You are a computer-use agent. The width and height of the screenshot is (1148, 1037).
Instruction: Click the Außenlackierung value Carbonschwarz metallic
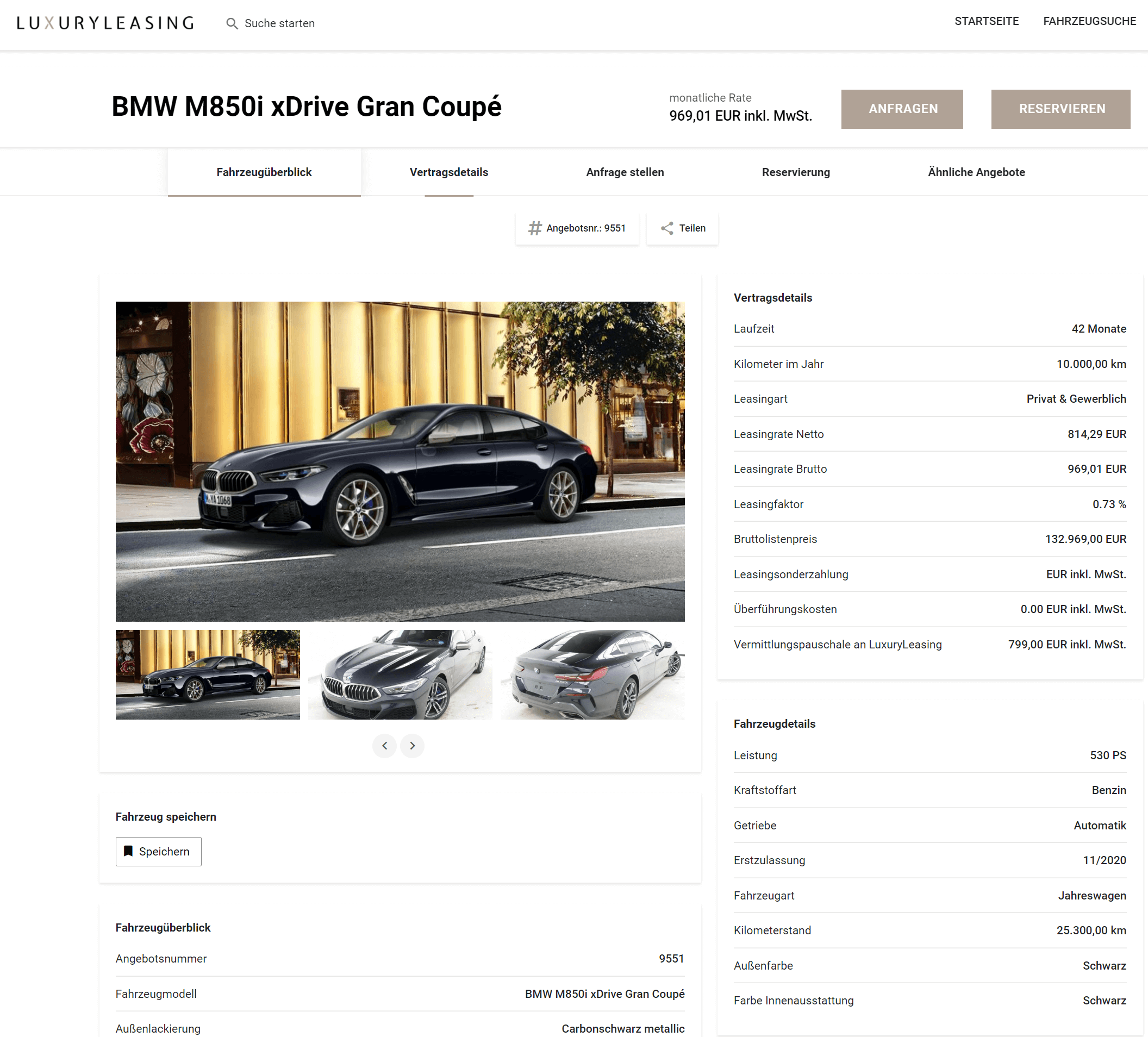[x=623, y=1028]
